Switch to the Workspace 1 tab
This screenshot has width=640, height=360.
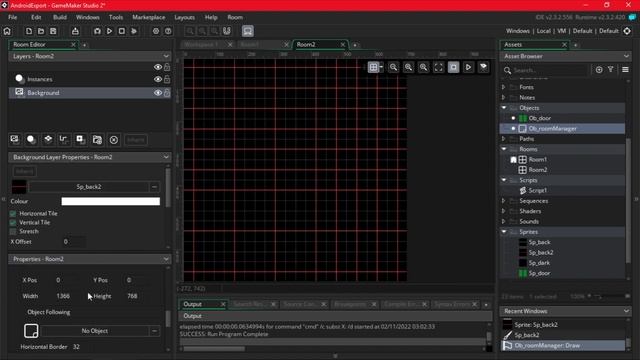[202, 44]
